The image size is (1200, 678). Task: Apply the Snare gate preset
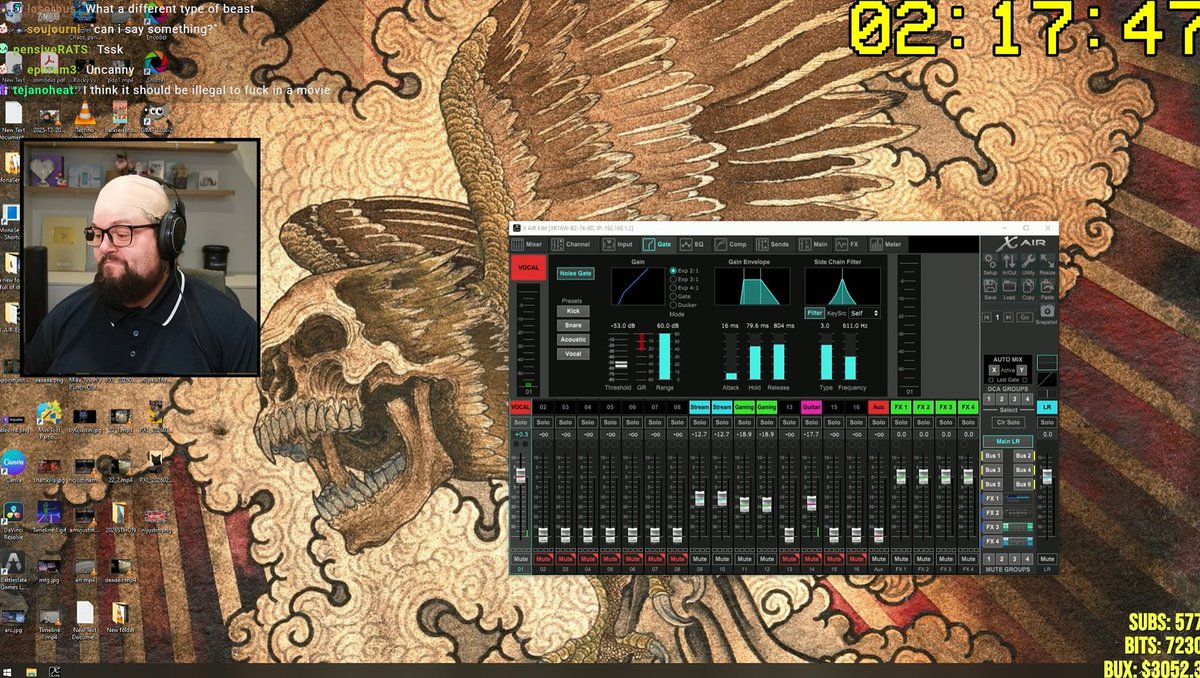coord(573,325)
